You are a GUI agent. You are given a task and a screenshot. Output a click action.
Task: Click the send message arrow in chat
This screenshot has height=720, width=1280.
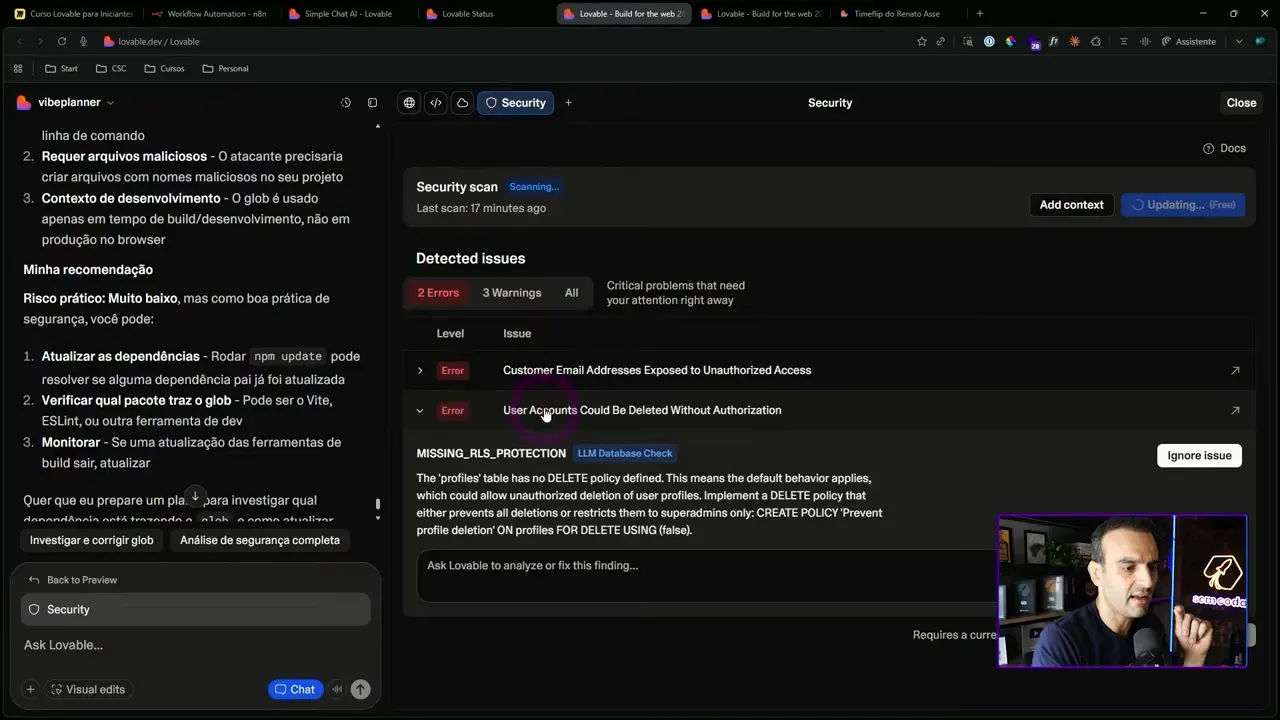[x=360, y=689]
